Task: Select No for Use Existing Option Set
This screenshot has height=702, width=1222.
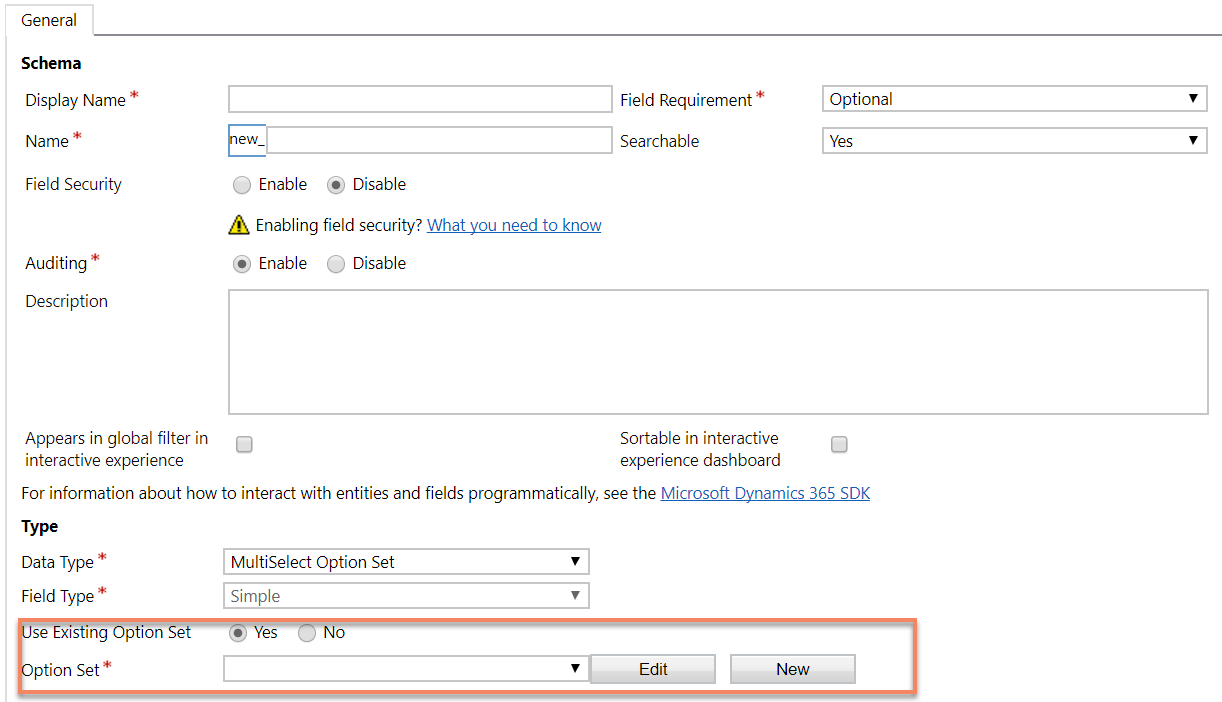Action: point(307,632)
